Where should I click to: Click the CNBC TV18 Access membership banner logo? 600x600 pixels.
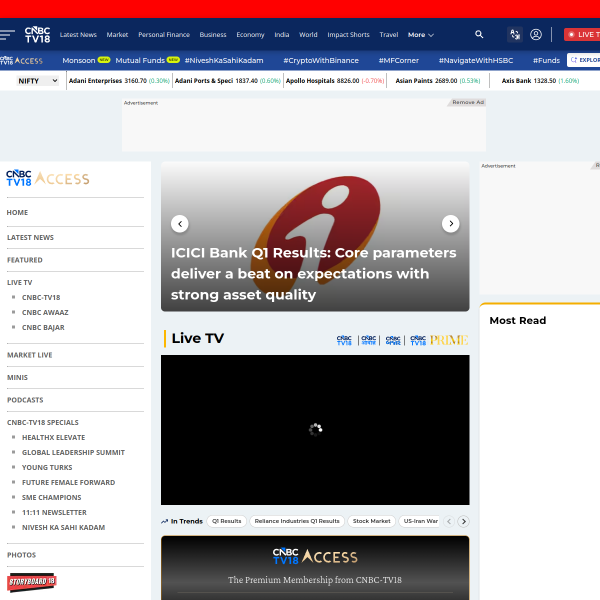[315, 556]
